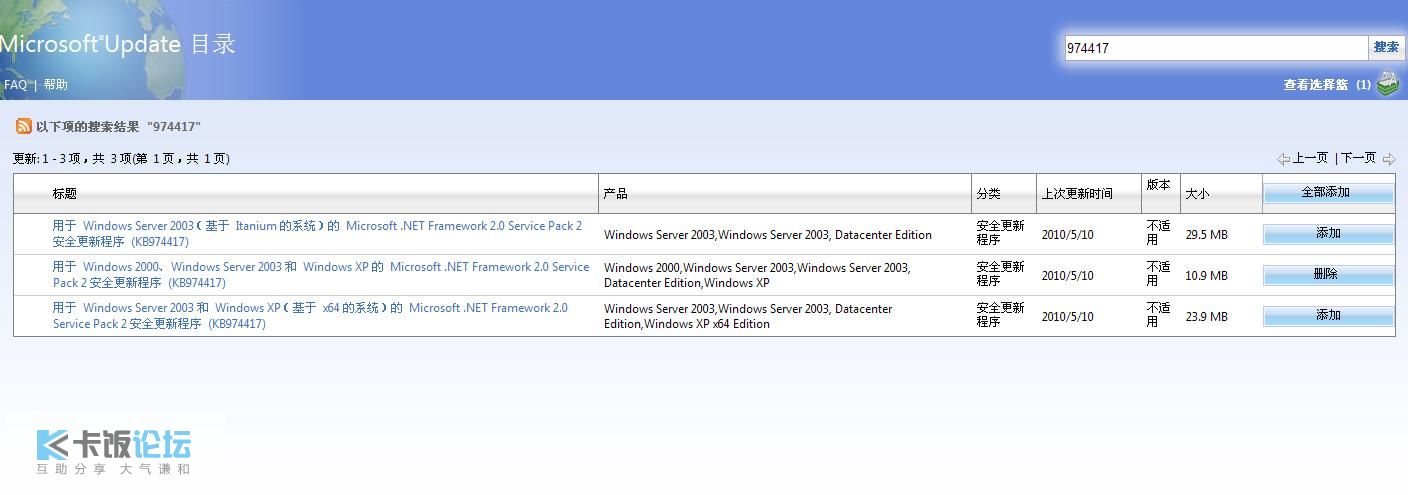Screen dimensions: 1408x495
Task: Open the 帮助 help link
Action: 56,85
